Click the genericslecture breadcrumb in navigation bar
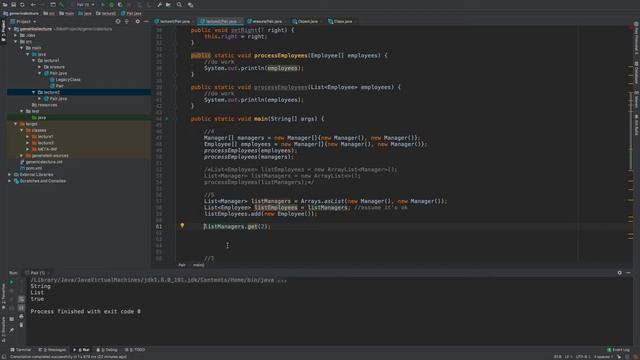 click(21, 13)
